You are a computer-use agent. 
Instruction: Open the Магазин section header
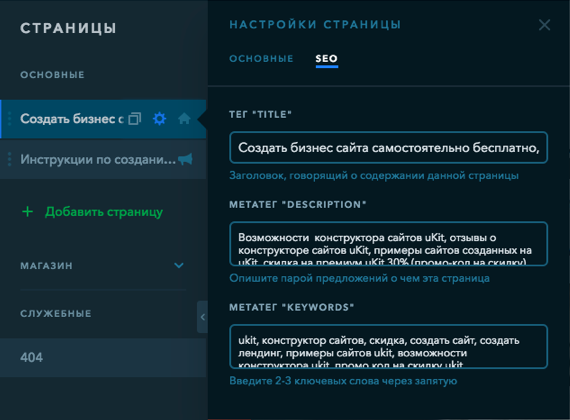tap(46, 266)
